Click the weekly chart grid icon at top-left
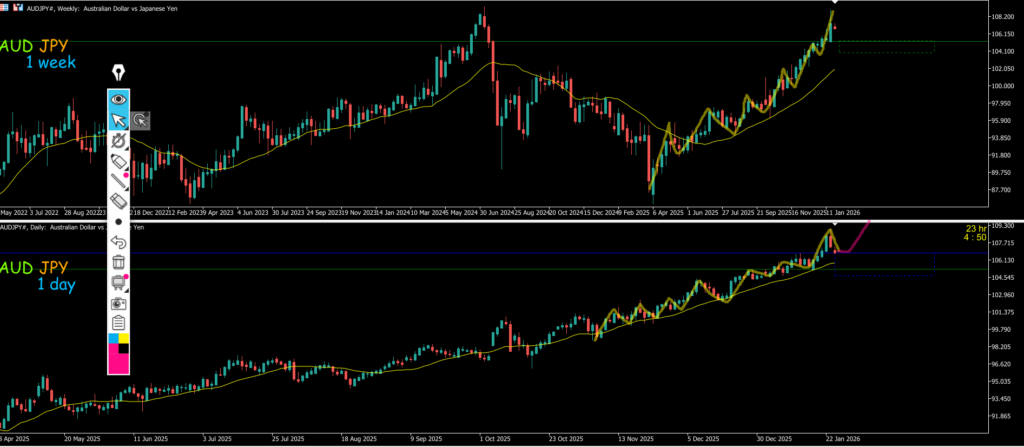Viewport: 1024px width, 447px height. point(7,6)
